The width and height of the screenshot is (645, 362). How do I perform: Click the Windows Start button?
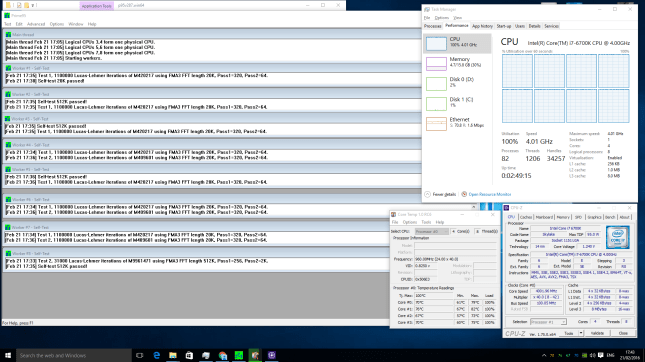(x=8, y=355)
